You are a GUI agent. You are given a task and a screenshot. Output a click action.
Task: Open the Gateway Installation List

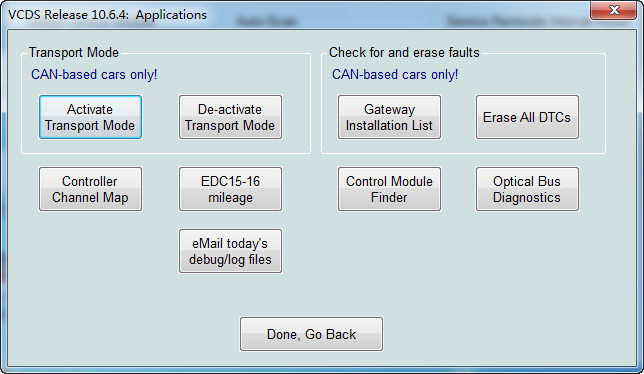[389, 117]
